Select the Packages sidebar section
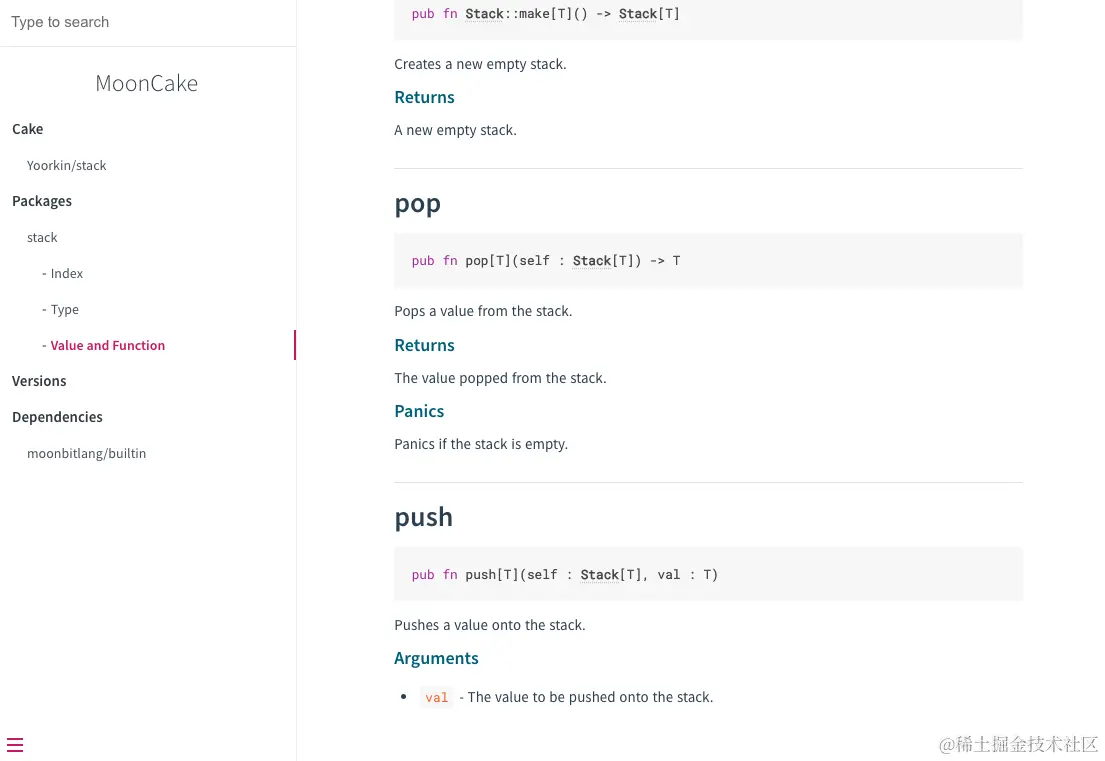 (42, 201)
